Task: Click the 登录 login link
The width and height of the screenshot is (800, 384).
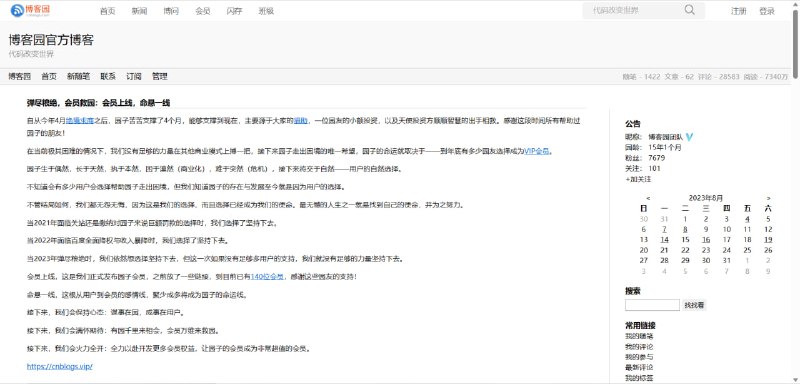Action: point(767,11)
